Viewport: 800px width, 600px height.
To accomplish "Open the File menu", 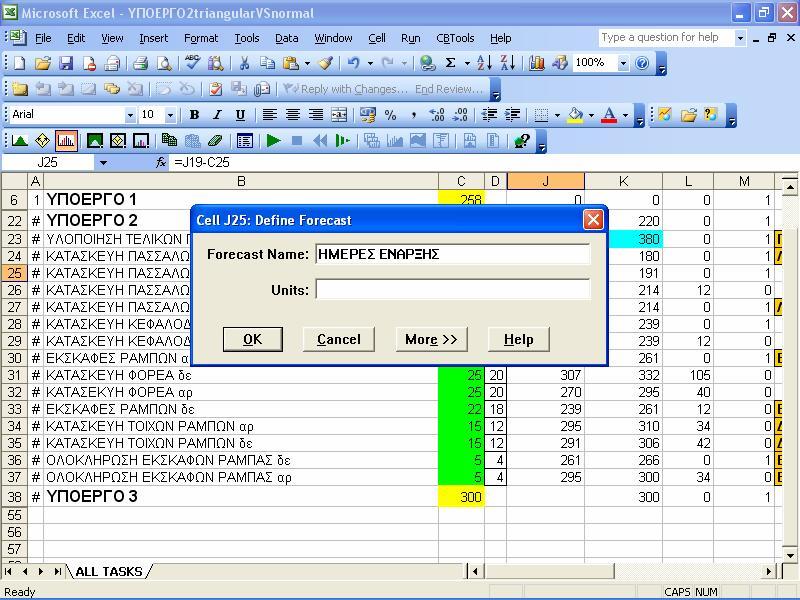I will 43,38.
